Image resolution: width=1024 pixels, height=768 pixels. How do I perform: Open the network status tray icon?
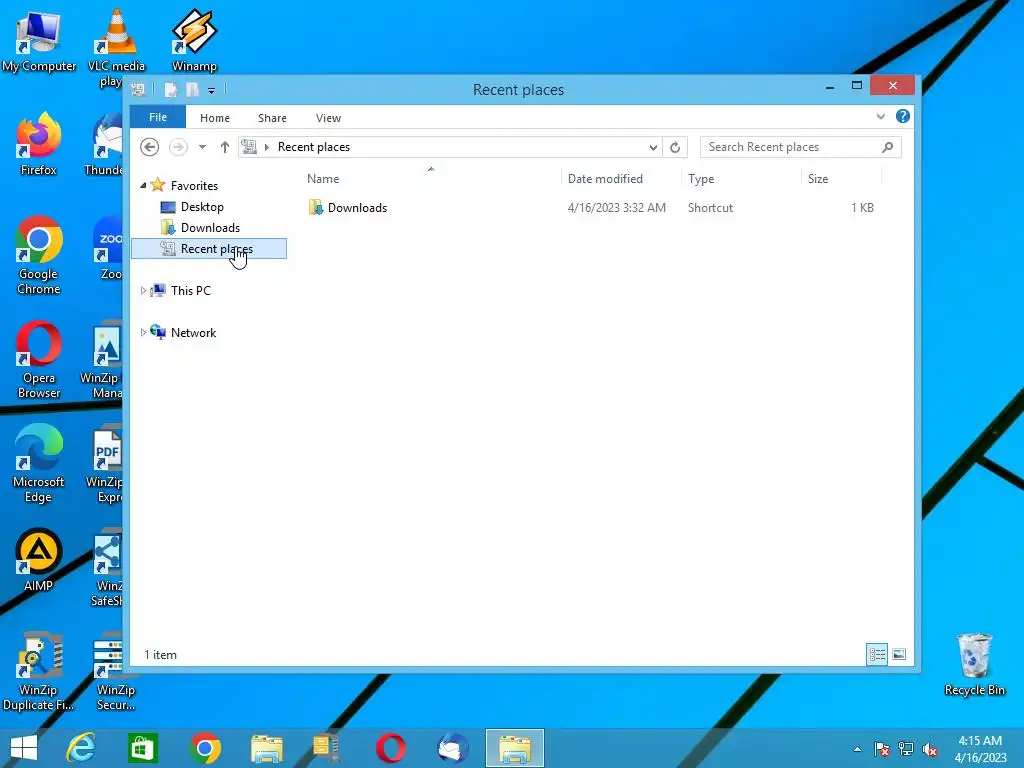point(906,749)
